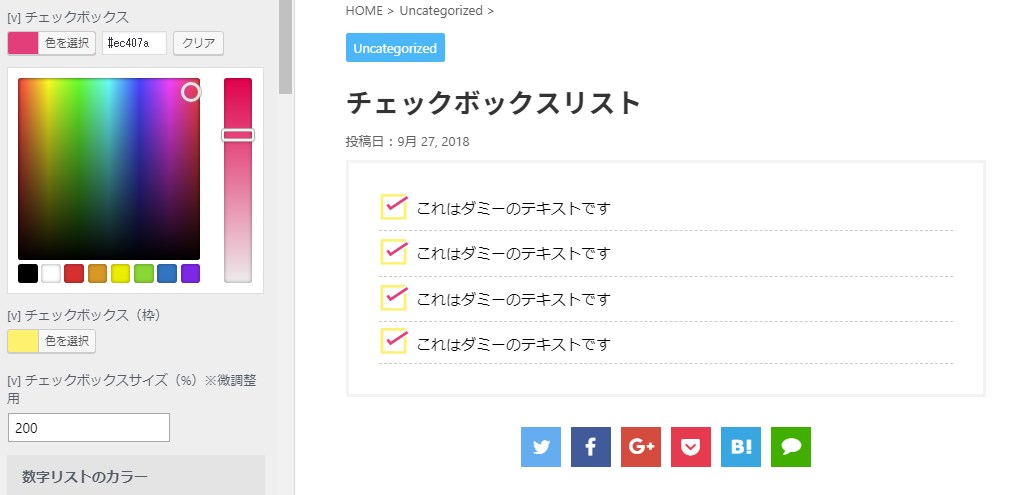This screenshot has width=1022, height=495.
Task: Click the Google+ share icon
Action: click(641, 447)
